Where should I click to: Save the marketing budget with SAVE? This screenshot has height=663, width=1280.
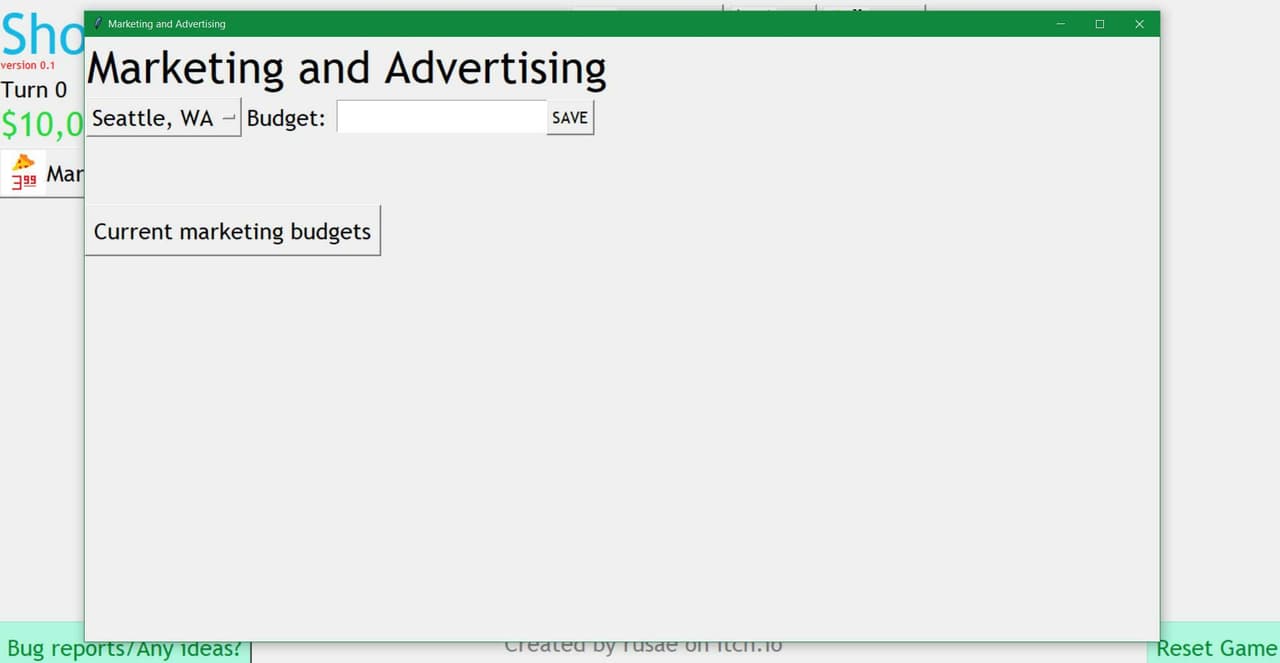coord(570,117)
